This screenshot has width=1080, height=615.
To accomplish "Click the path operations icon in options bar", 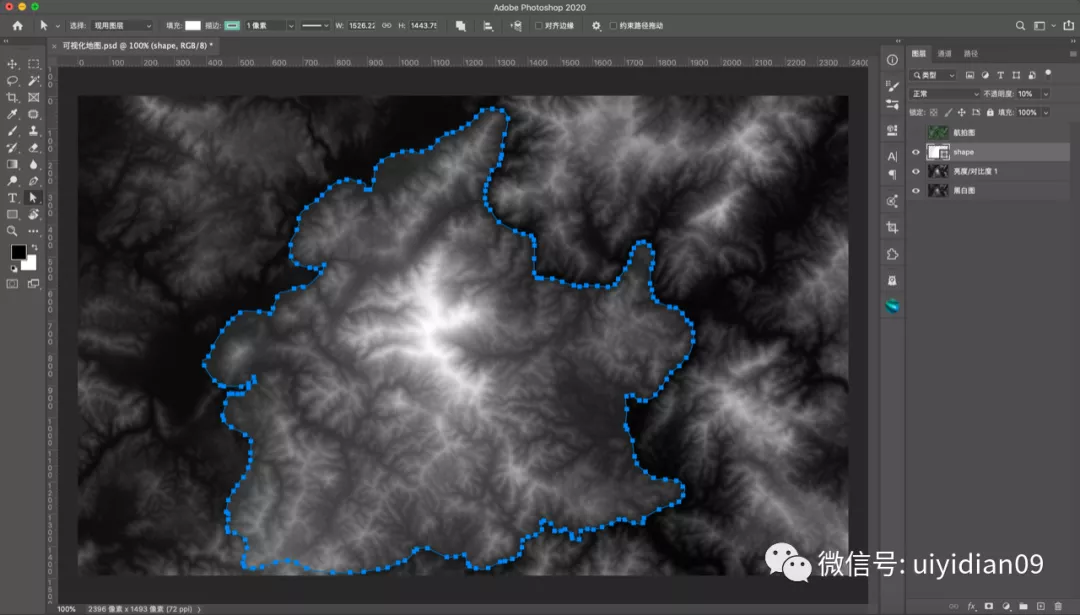I will click(461, 25).
